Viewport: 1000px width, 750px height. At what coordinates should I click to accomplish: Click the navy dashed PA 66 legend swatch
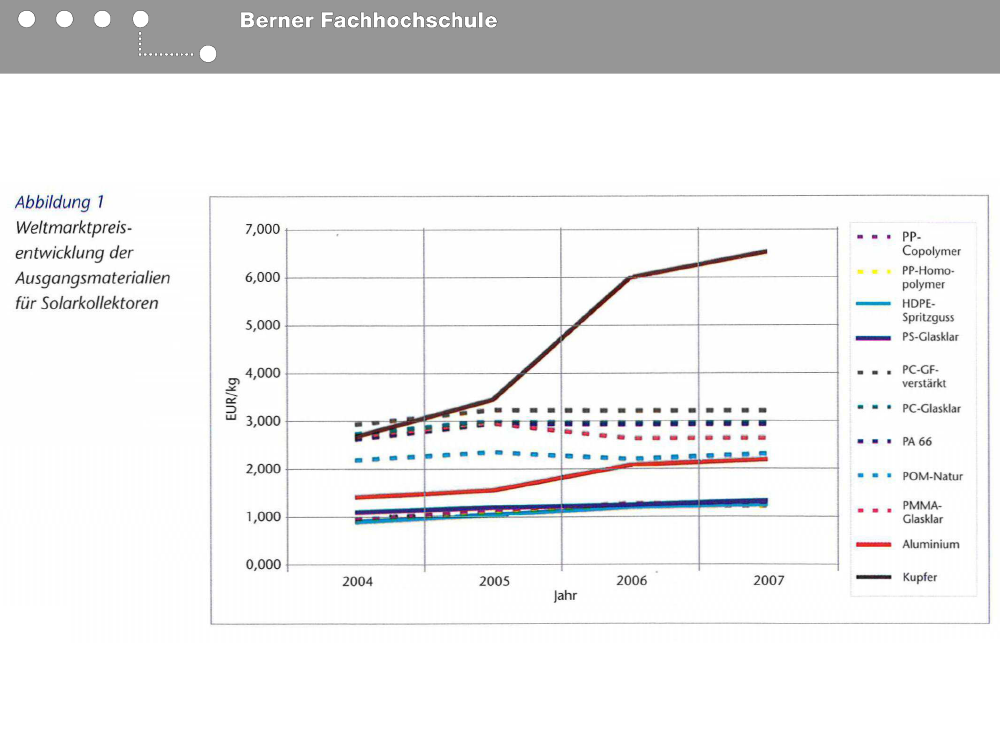[874, 441]
